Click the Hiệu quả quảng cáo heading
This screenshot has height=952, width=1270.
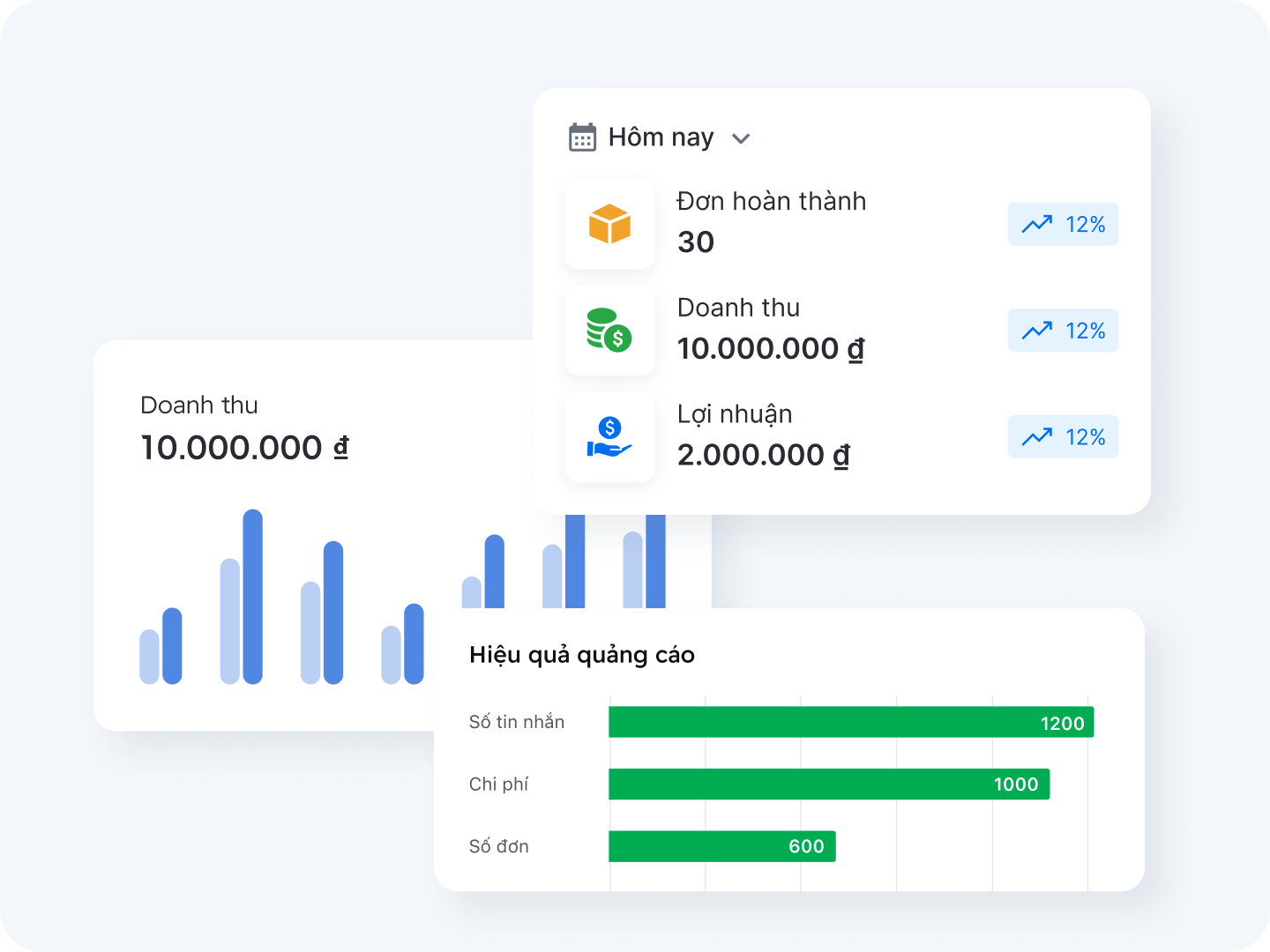pos(582,655)
